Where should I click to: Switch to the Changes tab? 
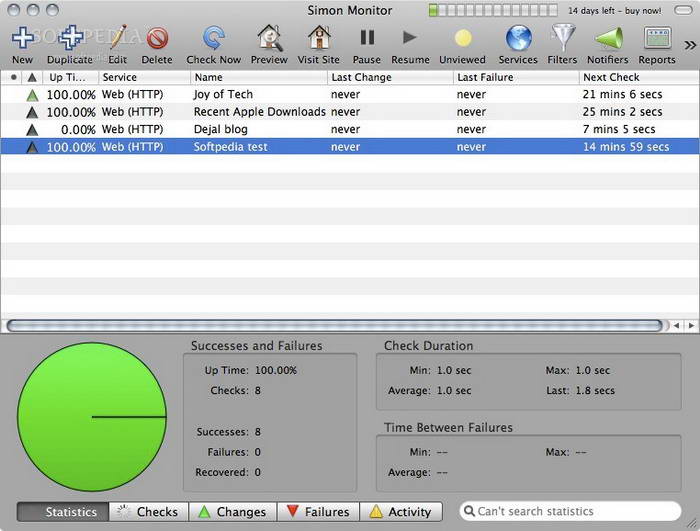click(x=233, y=512)
